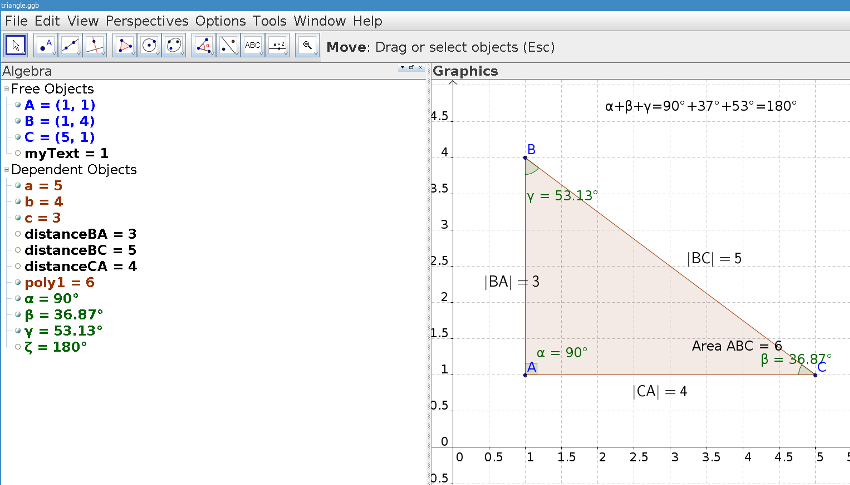The width and height of the screenshot is (850, 485).
Task: Toggle visibility of angle α
Action: (x=18, y=299)
